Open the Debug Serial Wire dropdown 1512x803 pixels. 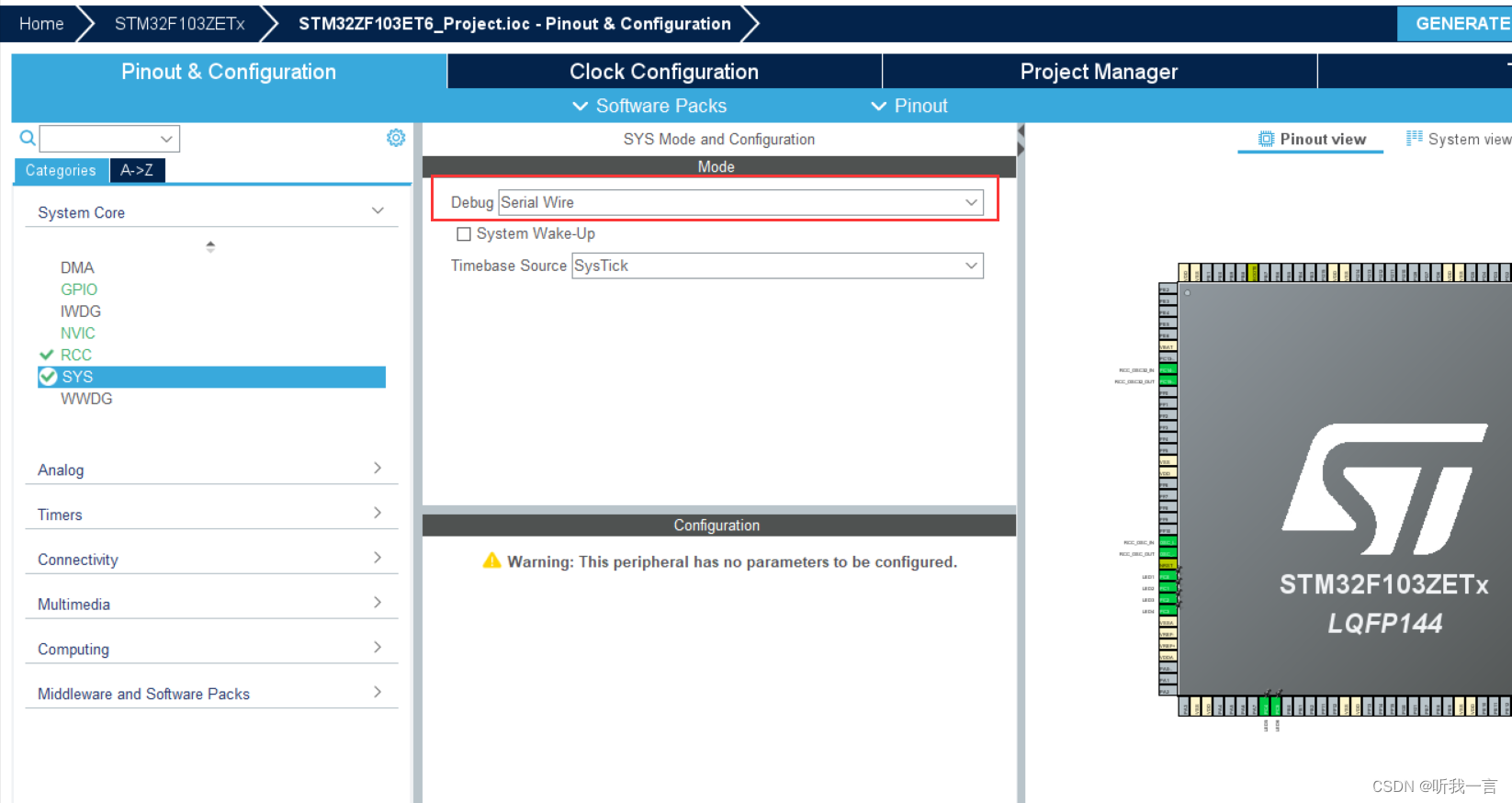740,202
